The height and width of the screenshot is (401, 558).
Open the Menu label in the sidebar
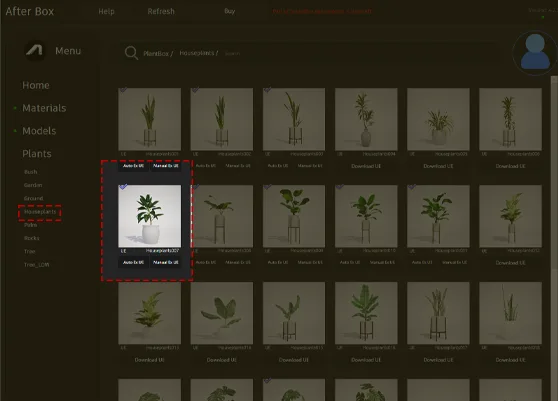(68, 51)
